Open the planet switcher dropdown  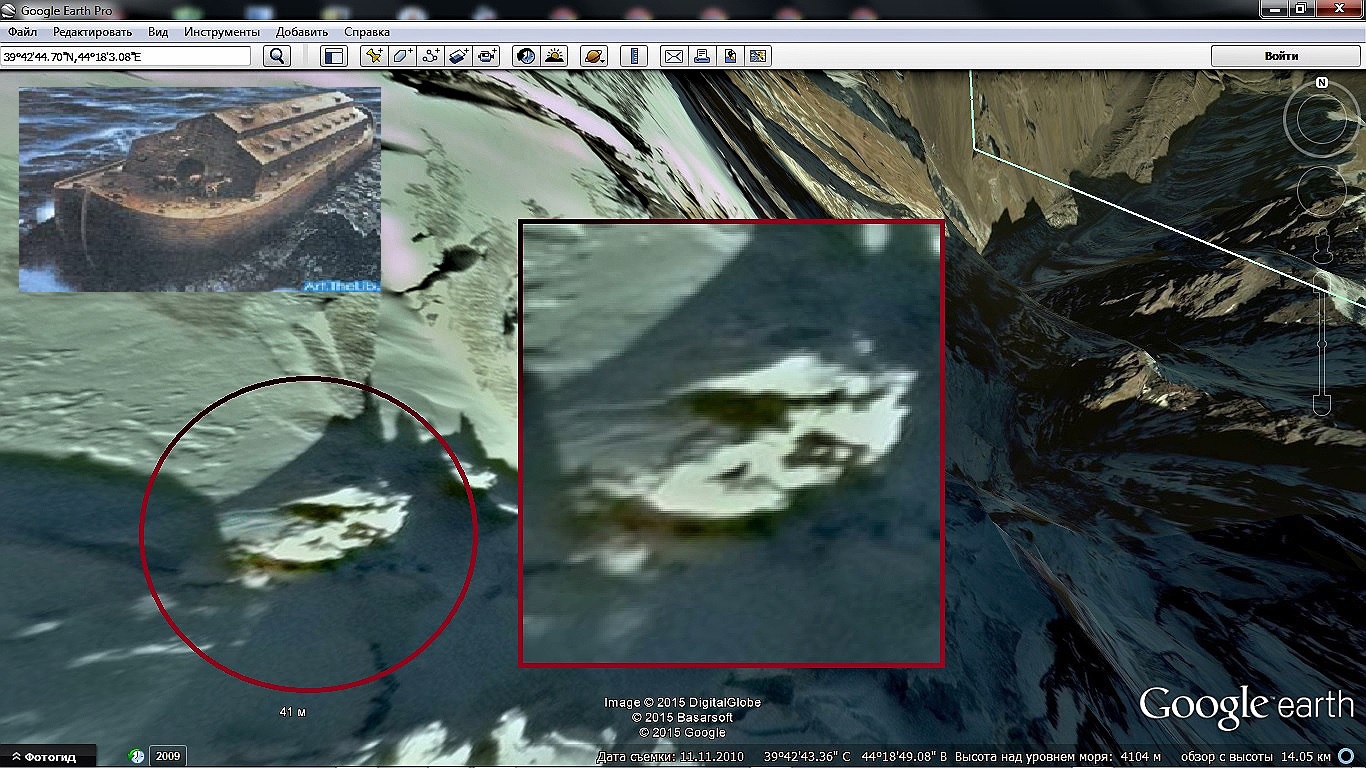point(593,56)
